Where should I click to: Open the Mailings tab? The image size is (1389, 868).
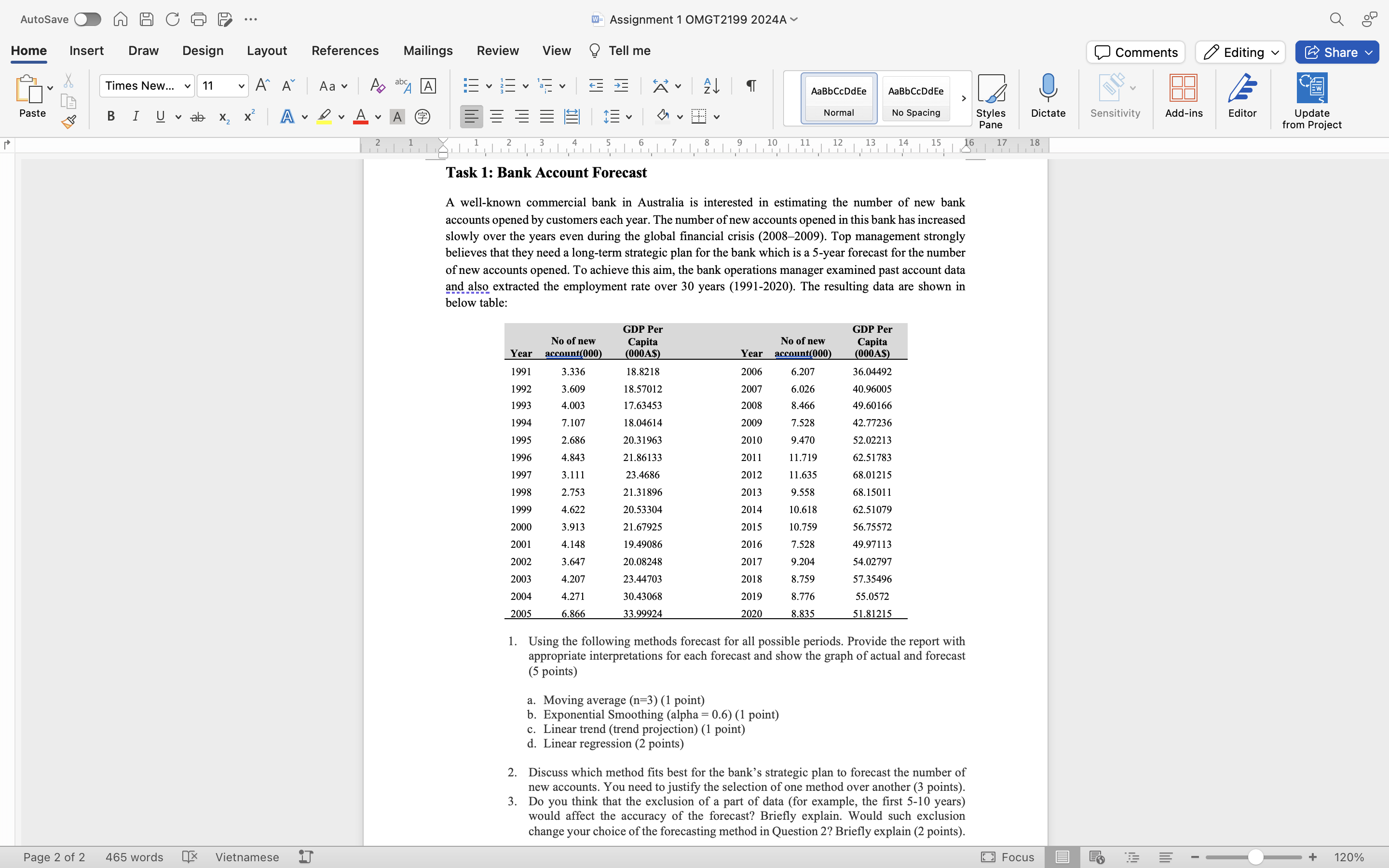[x=428, y=51]
